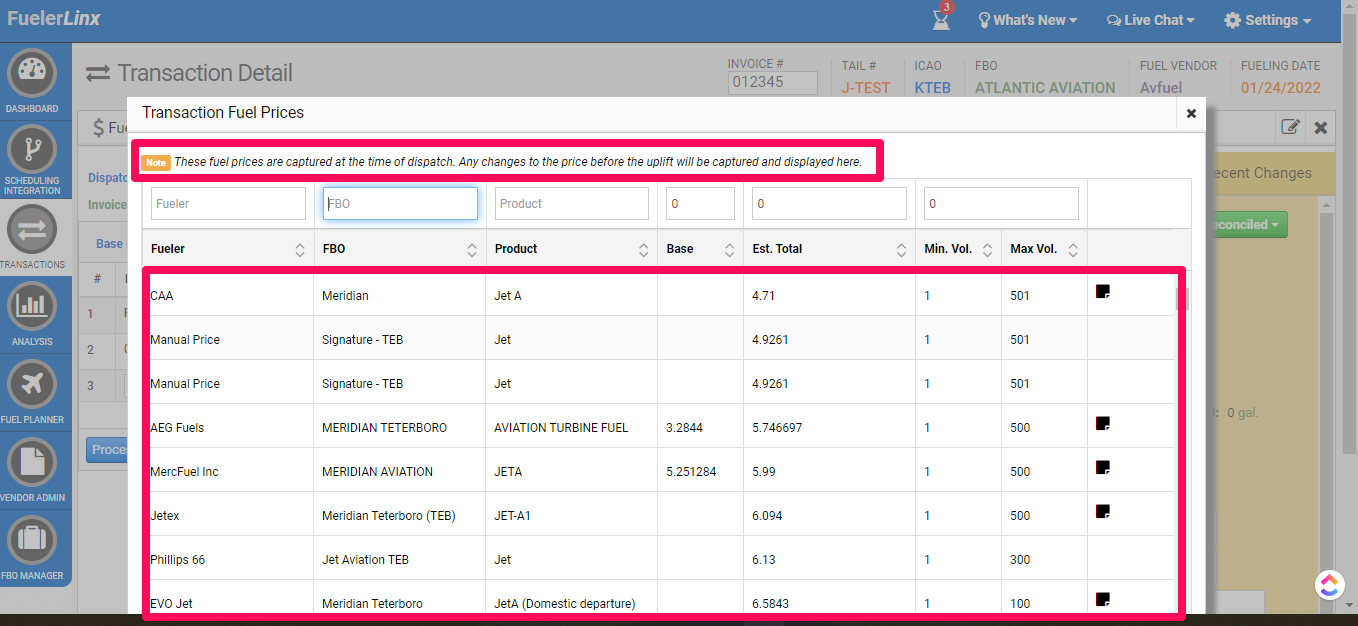Image resolution: width=1358 pixels, height=626 pixels.
Task: Click the Est. Total filter input
Action: pyautogui.click(x=830, y=203)
